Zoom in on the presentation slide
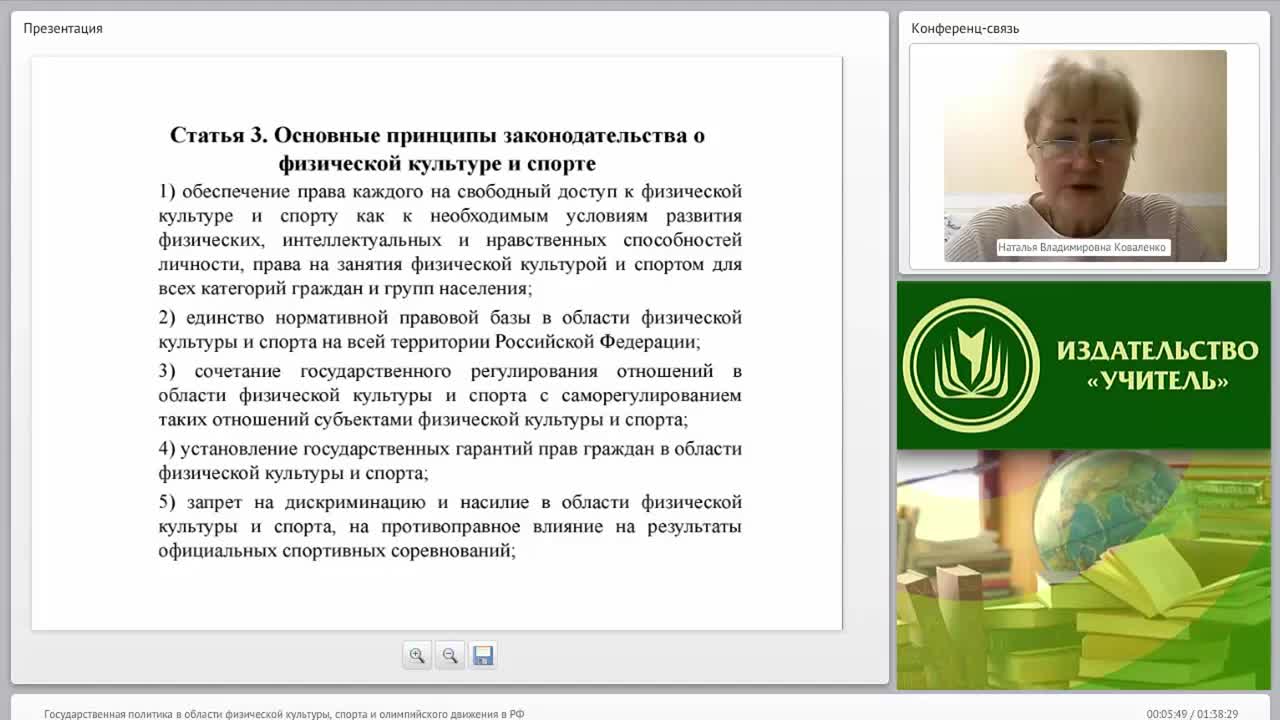Screen dimensions: 1280x720 pyautogui.click(x=417, y=655)
